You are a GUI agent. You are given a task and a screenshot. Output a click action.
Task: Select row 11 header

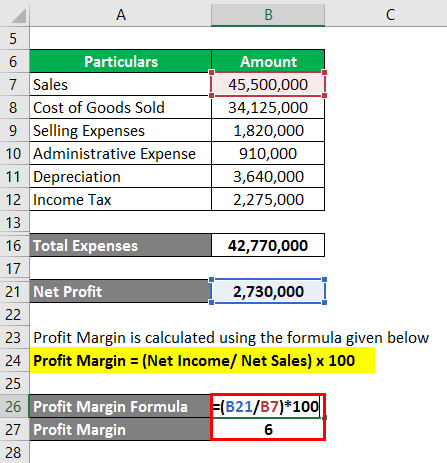coord(14,176)
